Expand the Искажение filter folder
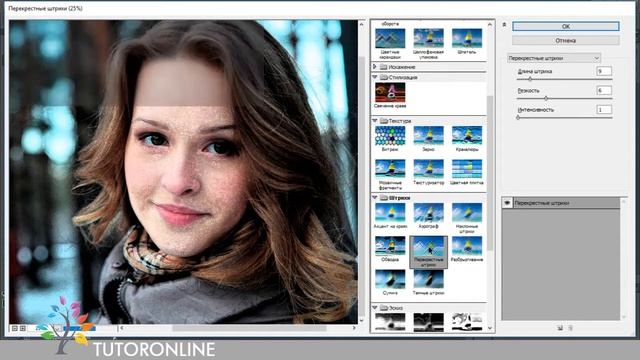The width and height of the screenshot is (640, 360). (375, 66)
